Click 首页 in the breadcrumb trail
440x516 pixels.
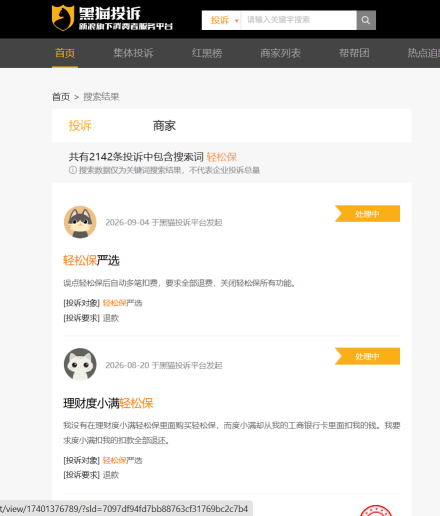61,97
